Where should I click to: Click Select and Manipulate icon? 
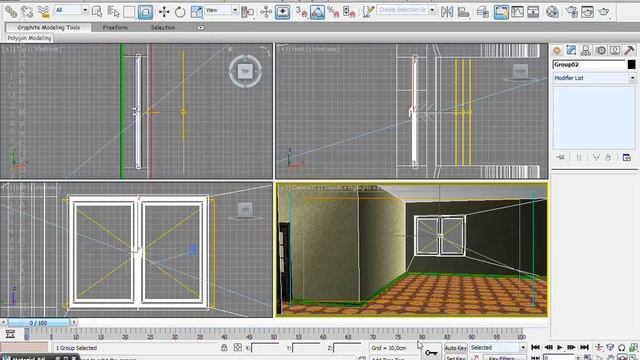(x=266, y=11)
